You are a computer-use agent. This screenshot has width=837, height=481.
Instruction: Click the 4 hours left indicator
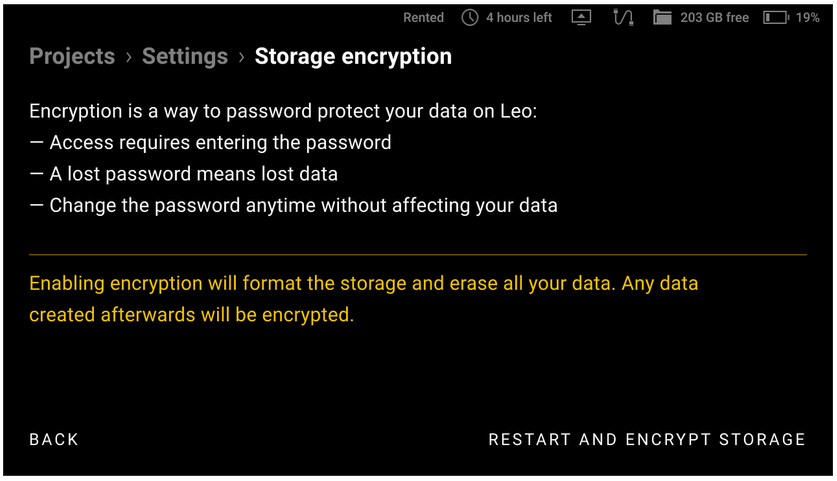[519, 18]
